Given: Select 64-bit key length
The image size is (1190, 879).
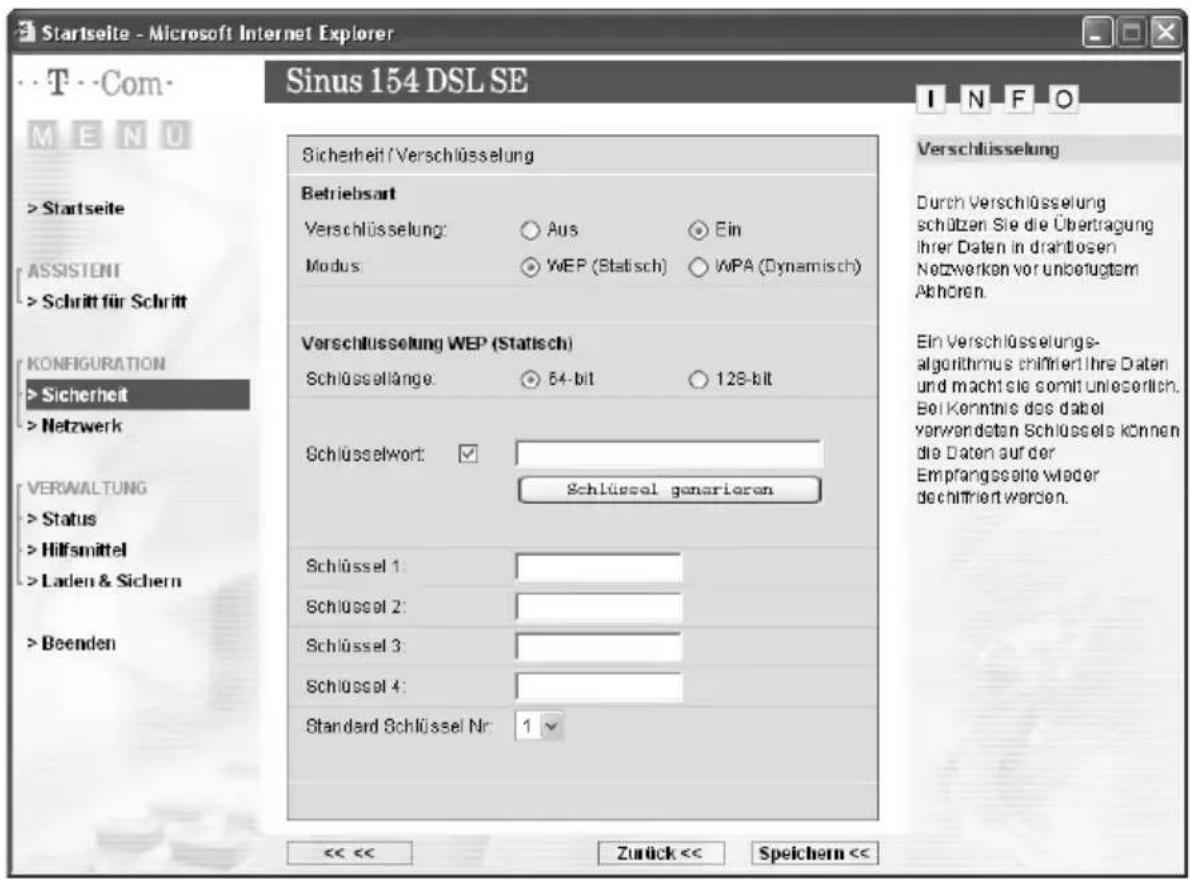Looking at the screenshot, I should 530,380.
